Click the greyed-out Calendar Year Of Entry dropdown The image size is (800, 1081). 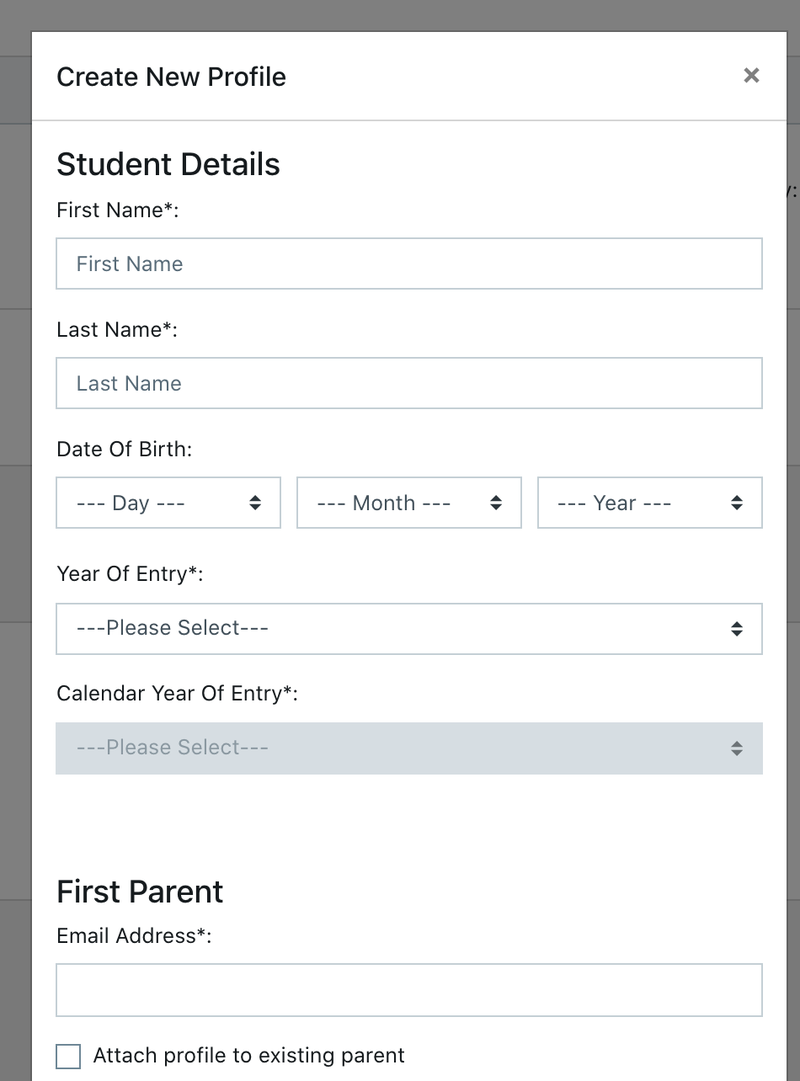(409, 748)
